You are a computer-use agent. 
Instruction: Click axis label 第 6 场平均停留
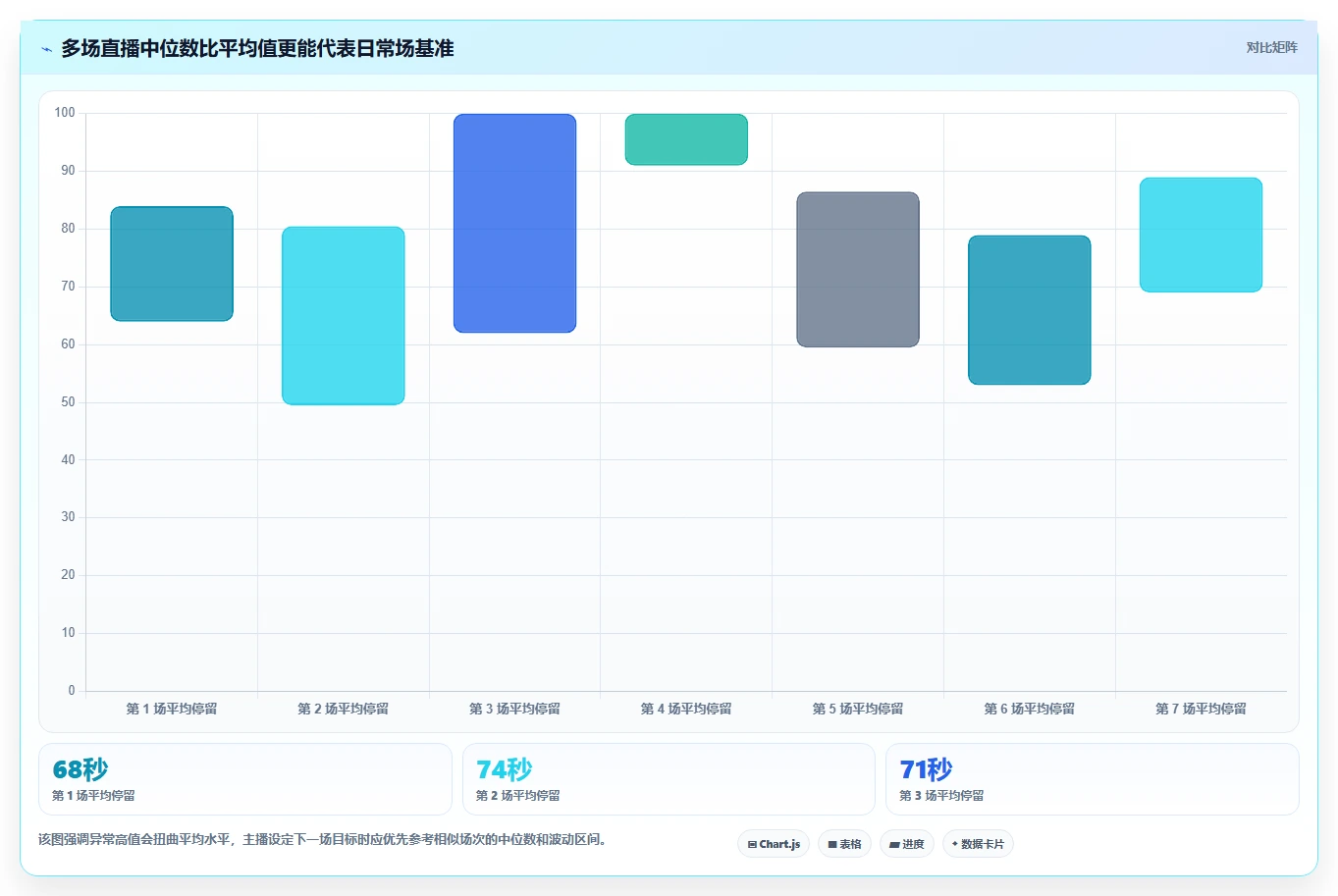(x=1030, y=709)
